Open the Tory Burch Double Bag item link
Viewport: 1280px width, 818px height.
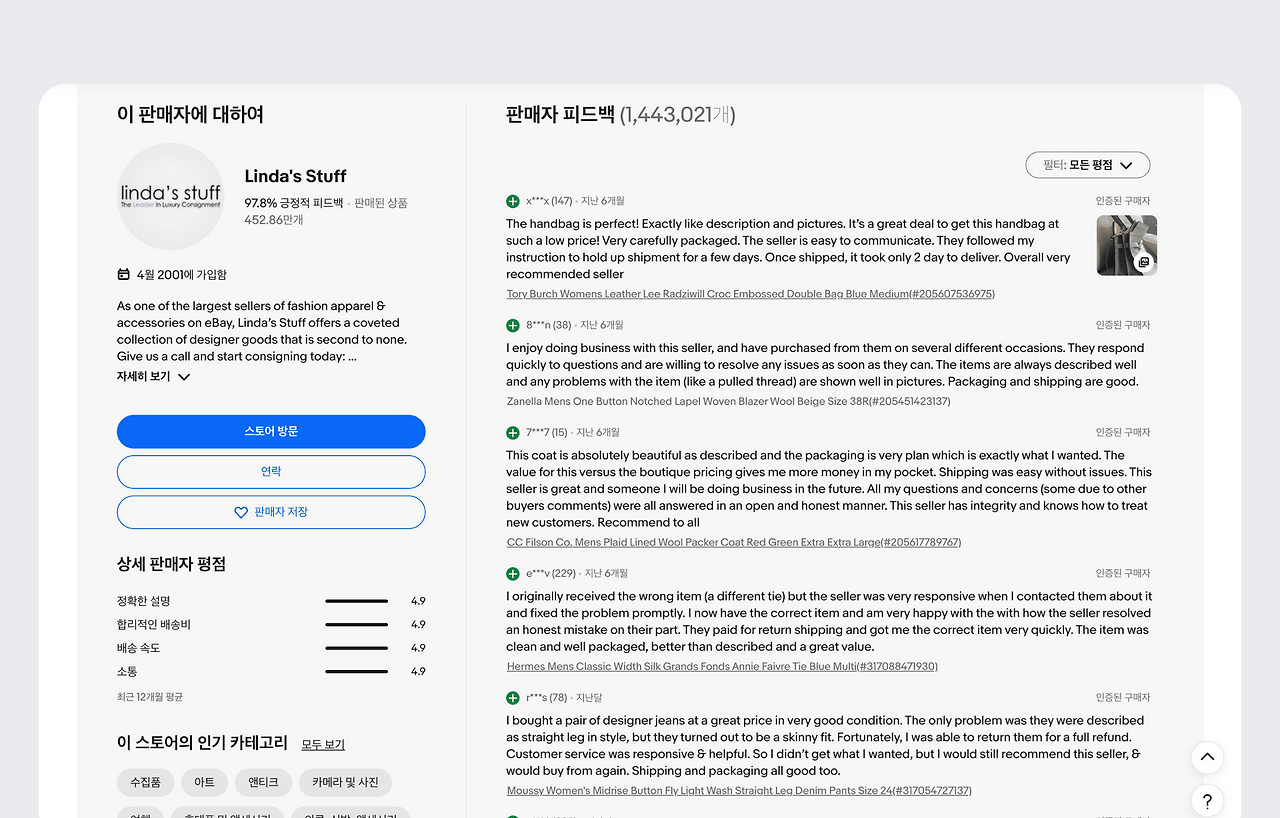point(751,294)
